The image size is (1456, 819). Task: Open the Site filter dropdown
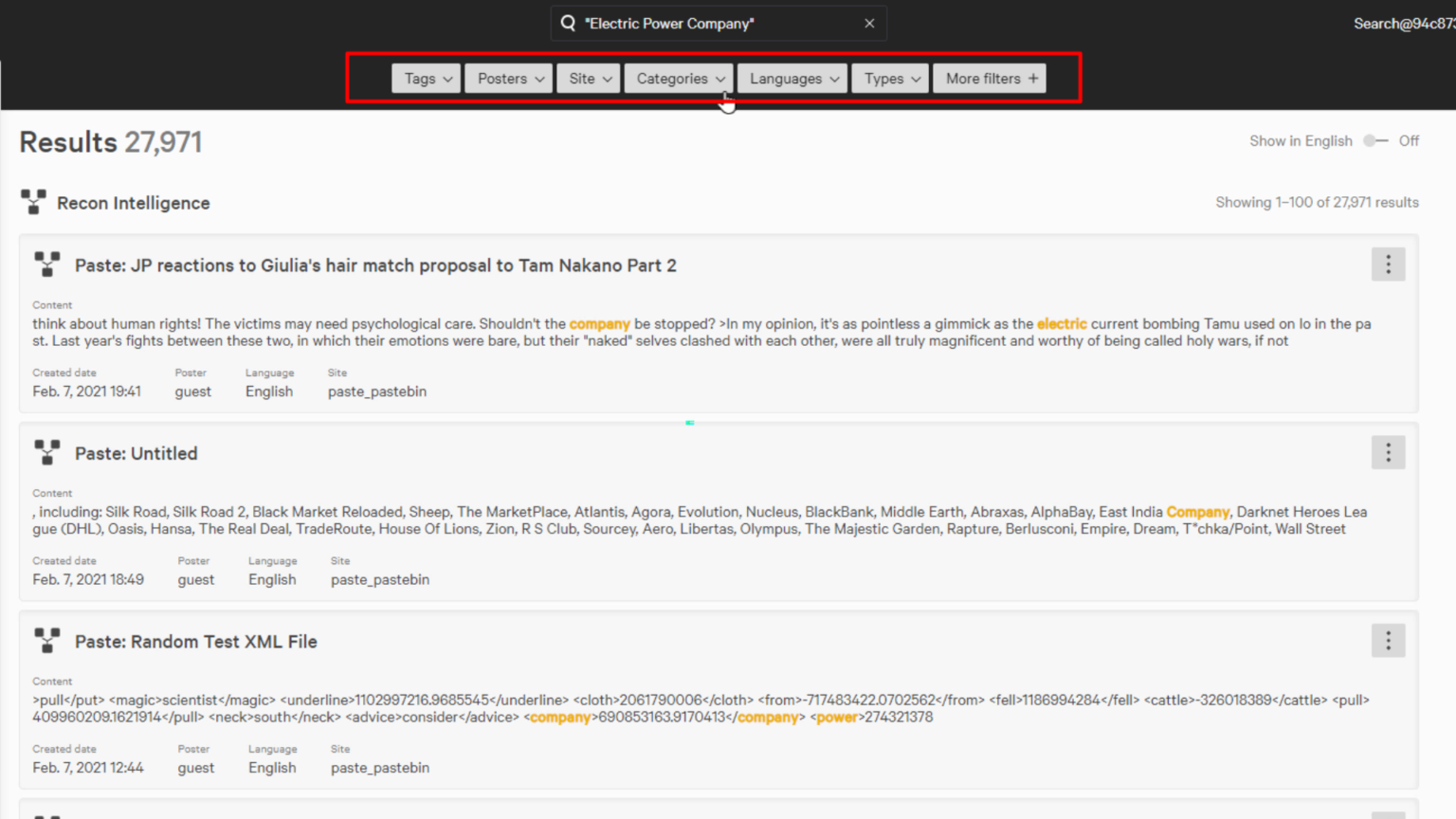[588, 78]
